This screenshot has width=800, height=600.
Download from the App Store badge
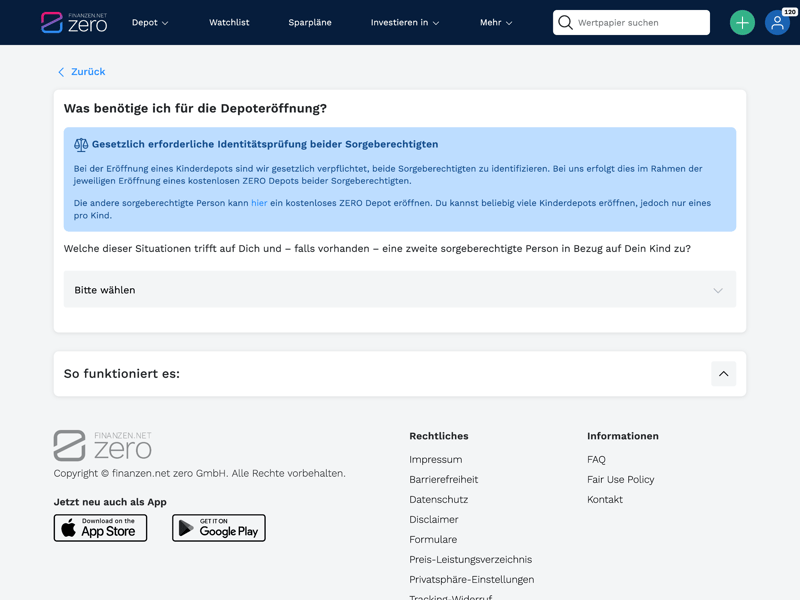pos(100,528)
